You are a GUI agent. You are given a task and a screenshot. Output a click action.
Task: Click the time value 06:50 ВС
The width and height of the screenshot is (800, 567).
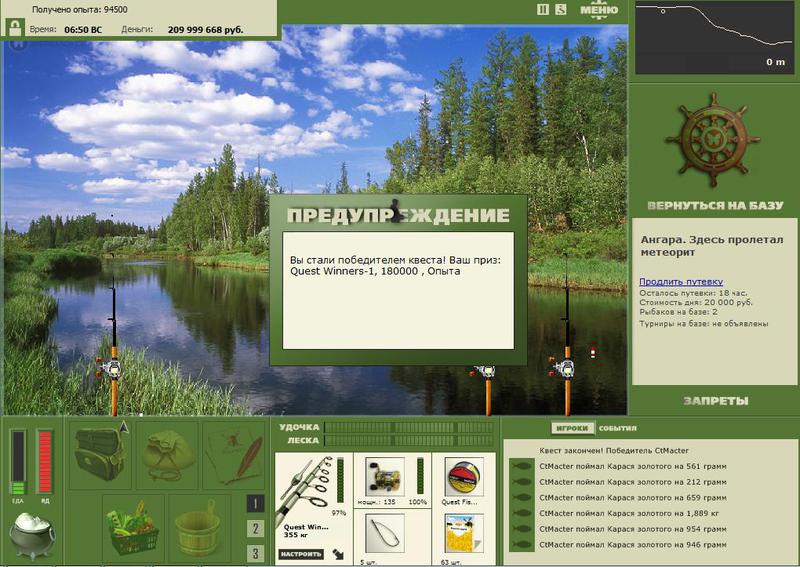pyautogui.click(x=83, y=30)
